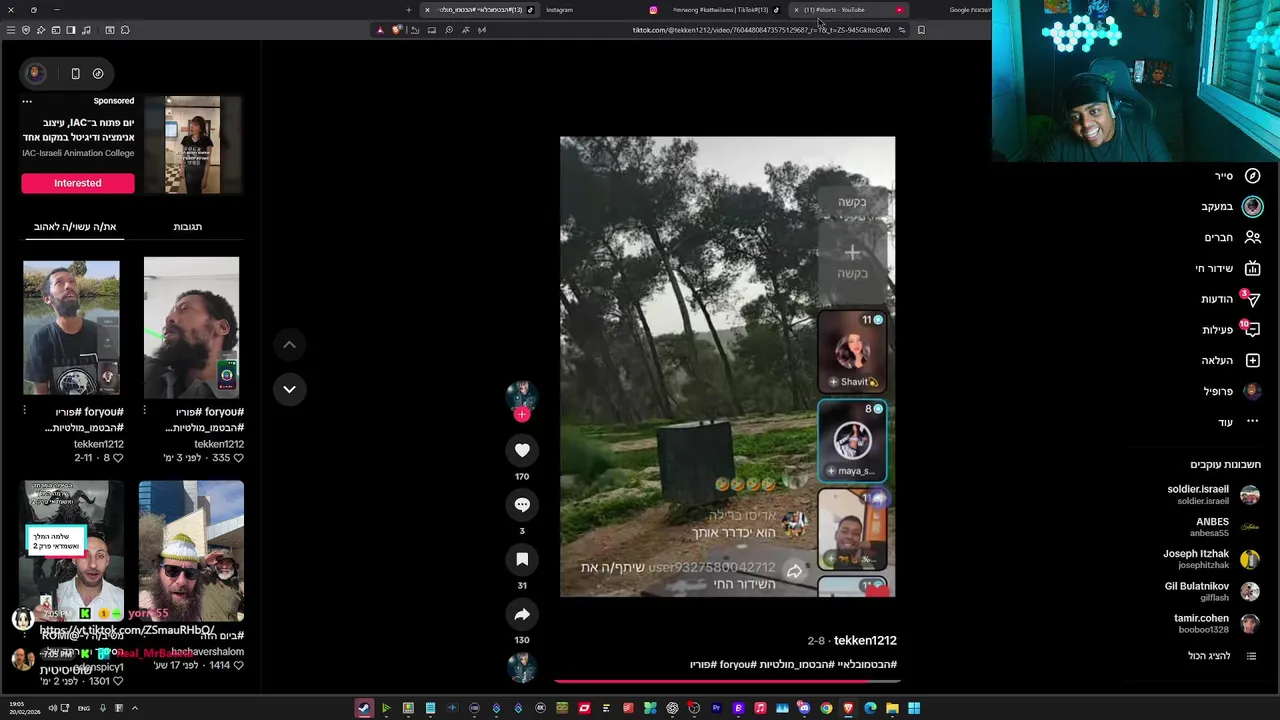This screenshot has width=1280, height=720.
Task: Switch to the תגובות comments tab
Action: tap(188, 227)
